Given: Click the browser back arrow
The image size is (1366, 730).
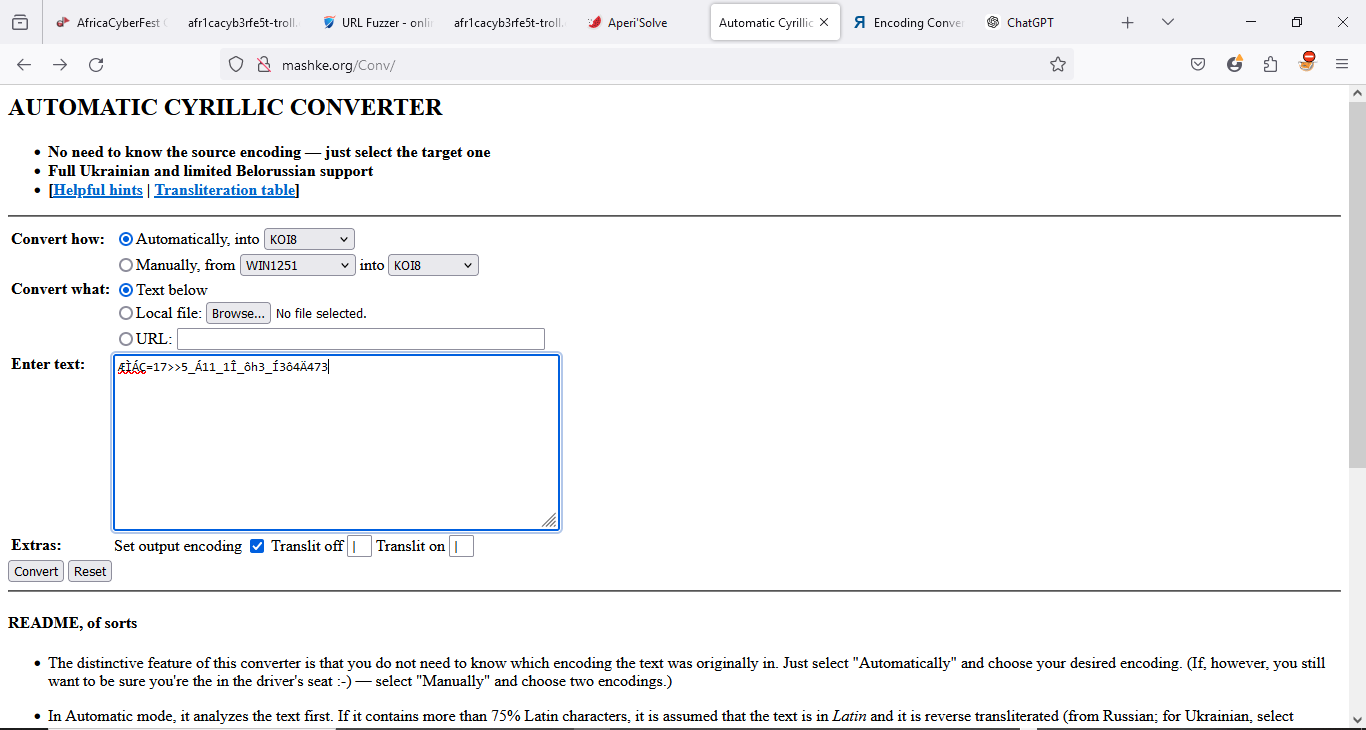Looking at the screenshot, I should [x=24, y=65].
